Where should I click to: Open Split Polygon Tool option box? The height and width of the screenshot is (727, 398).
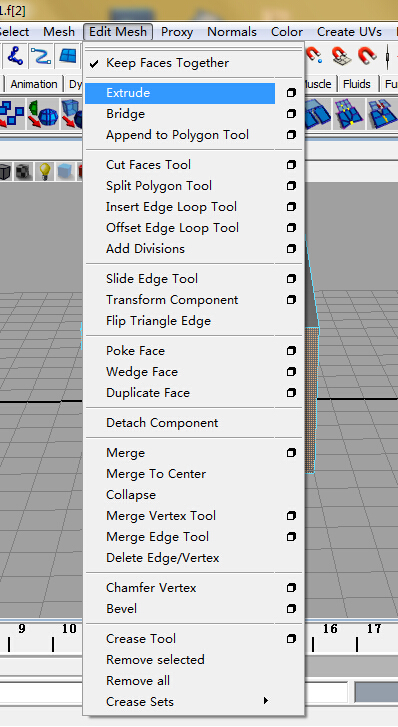click(x=291, y=185)
